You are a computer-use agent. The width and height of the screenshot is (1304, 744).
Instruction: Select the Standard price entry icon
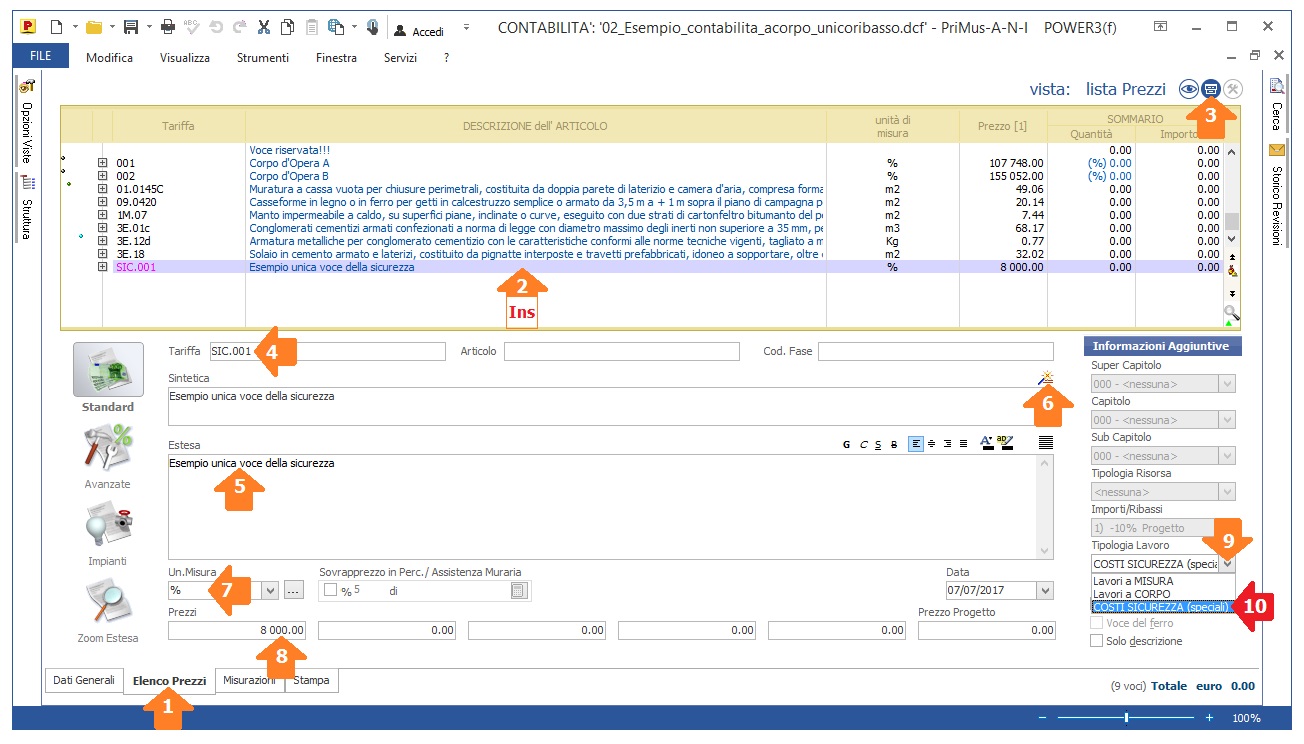click(108, 370)
